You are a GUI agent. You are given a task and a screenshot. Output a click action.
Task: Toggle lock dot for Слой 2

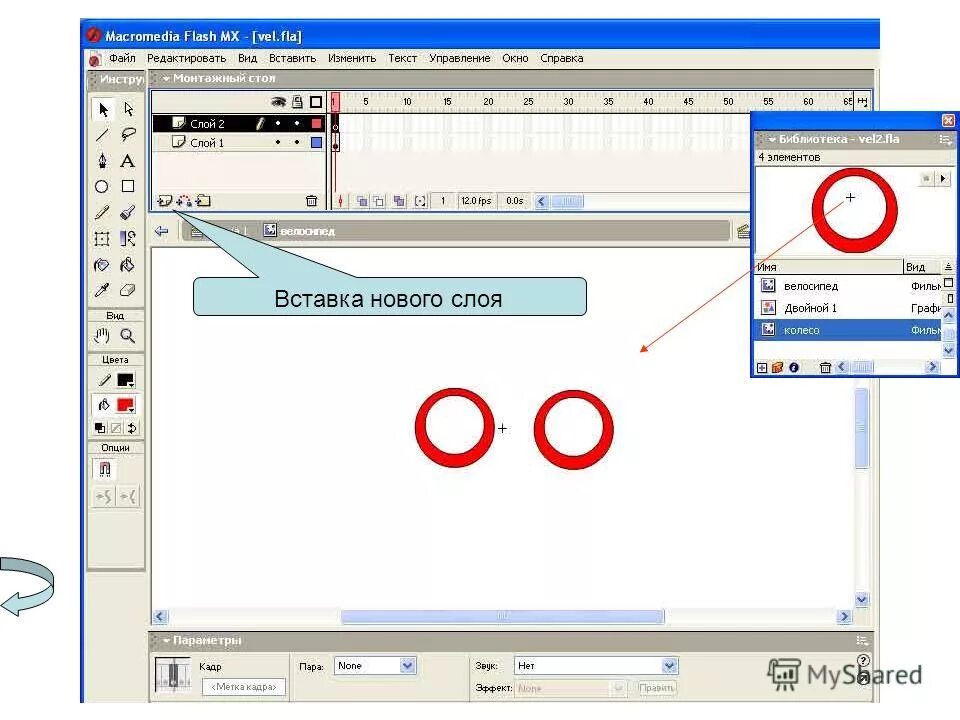pos(297,124)
